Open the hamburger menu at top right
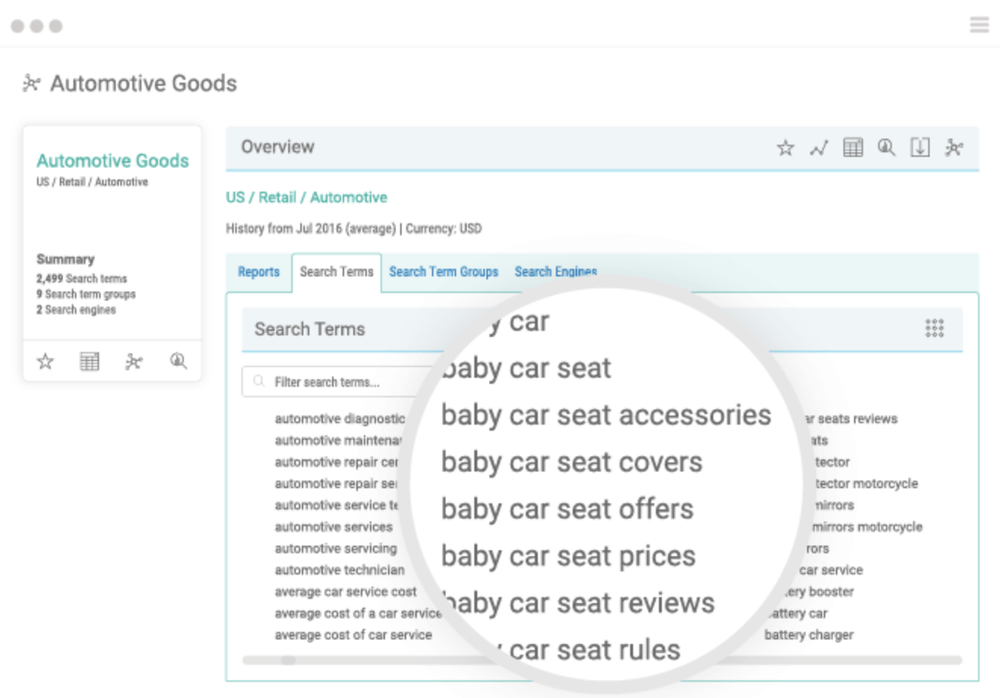 979,25
